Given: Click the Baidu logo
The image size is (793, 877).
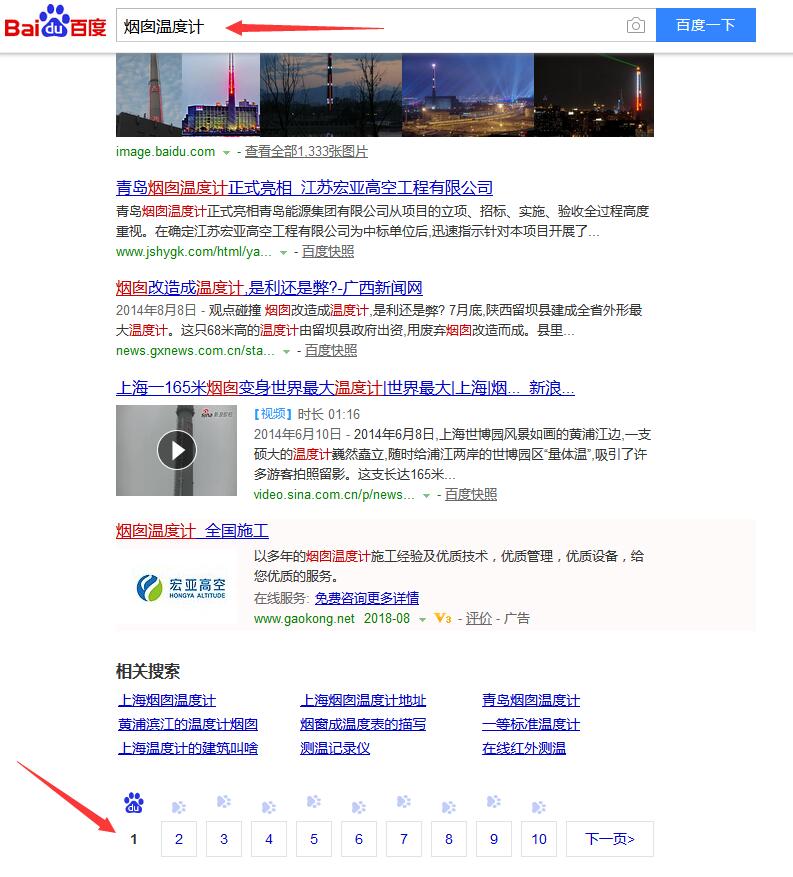Looking at the screenshot, I should 56,24.
